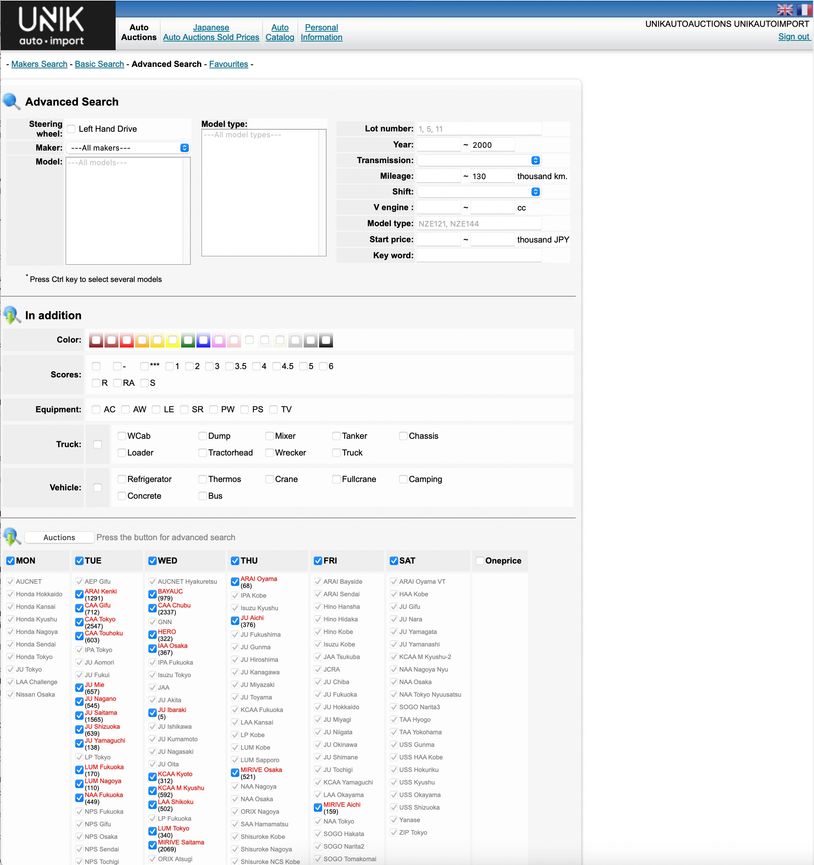Check the Oneprice checkbox

click(x=480, y=561)
